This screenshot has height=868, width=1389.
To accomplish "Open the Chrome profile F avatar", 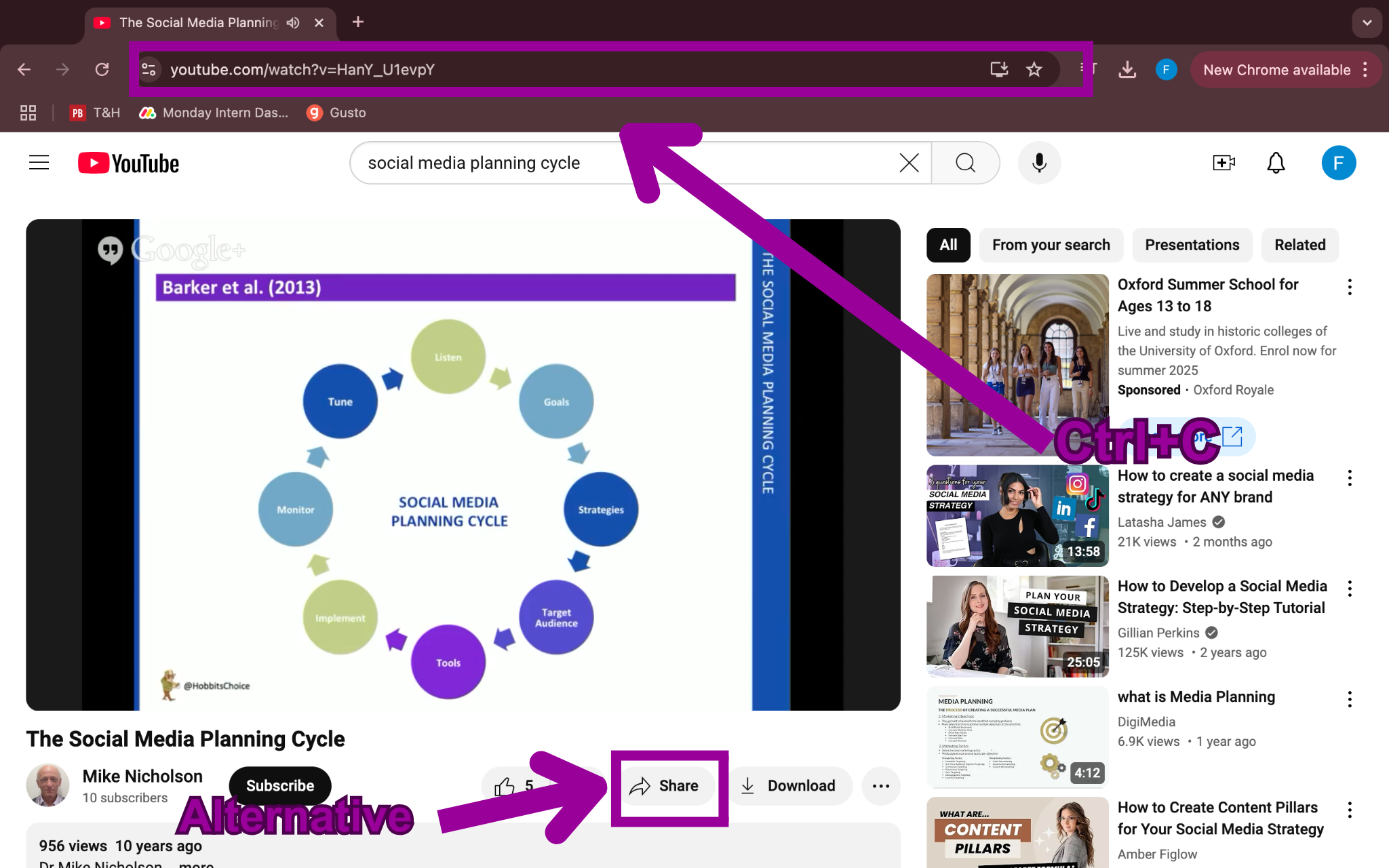I will [x=1166, y=69].
